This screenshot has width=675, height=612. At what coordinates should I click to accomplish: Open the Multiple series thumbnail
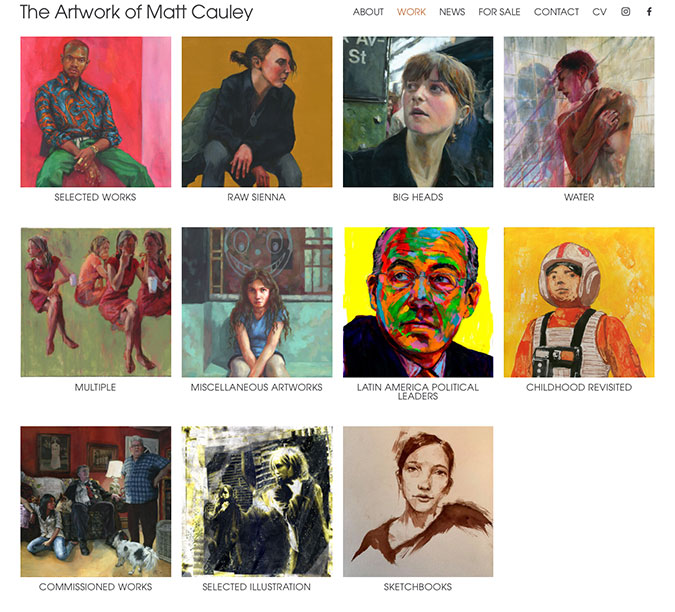point(96,302)
